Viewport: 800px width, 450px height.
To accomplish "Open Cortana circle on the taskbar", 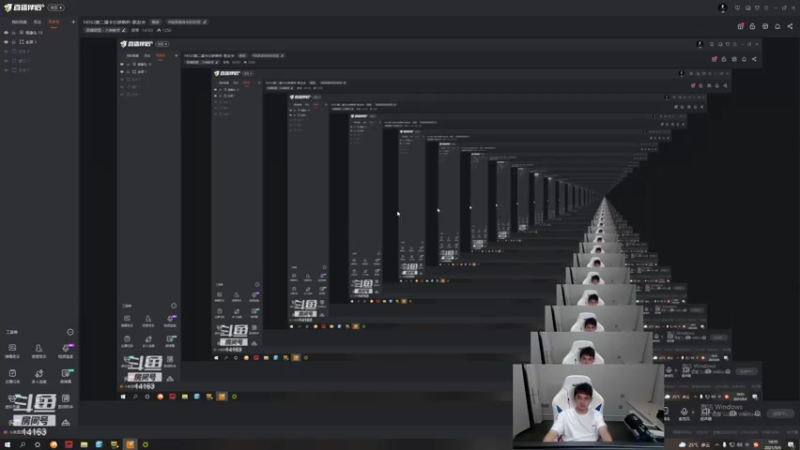I will pos(37,444).
